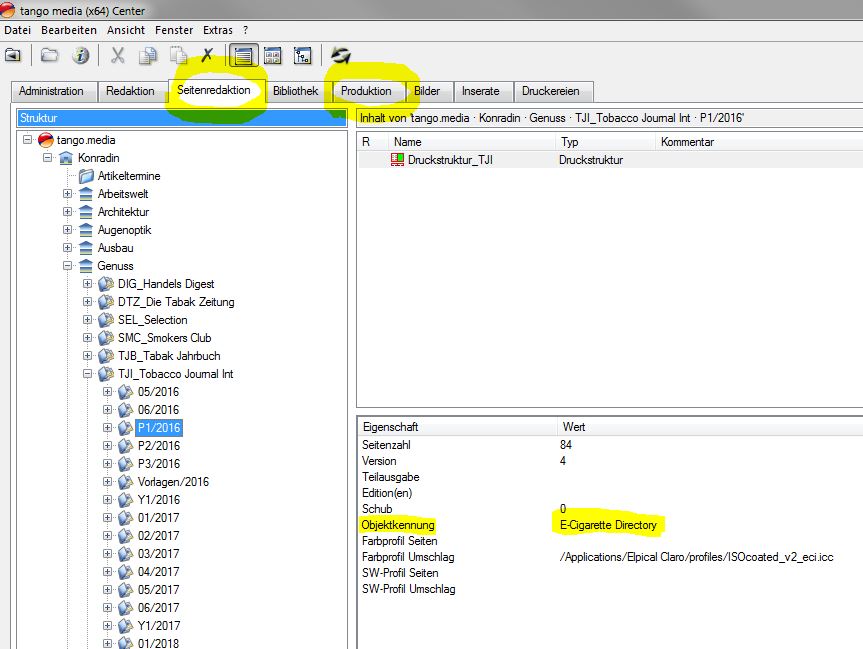Click the Delete X icon in toolbar
Screen dimensions: 863x649
207,56
